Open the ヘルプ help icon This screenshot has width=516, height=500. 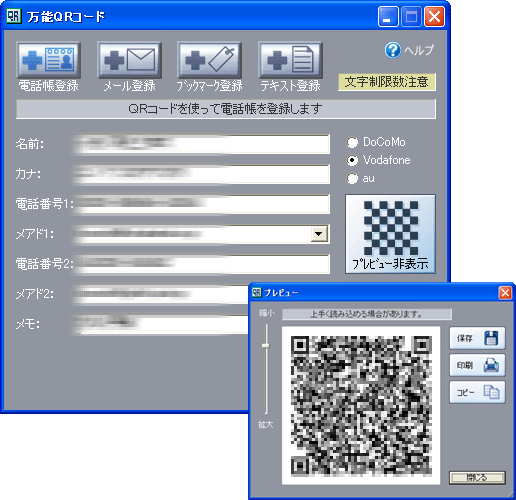[x=393, y=50]
